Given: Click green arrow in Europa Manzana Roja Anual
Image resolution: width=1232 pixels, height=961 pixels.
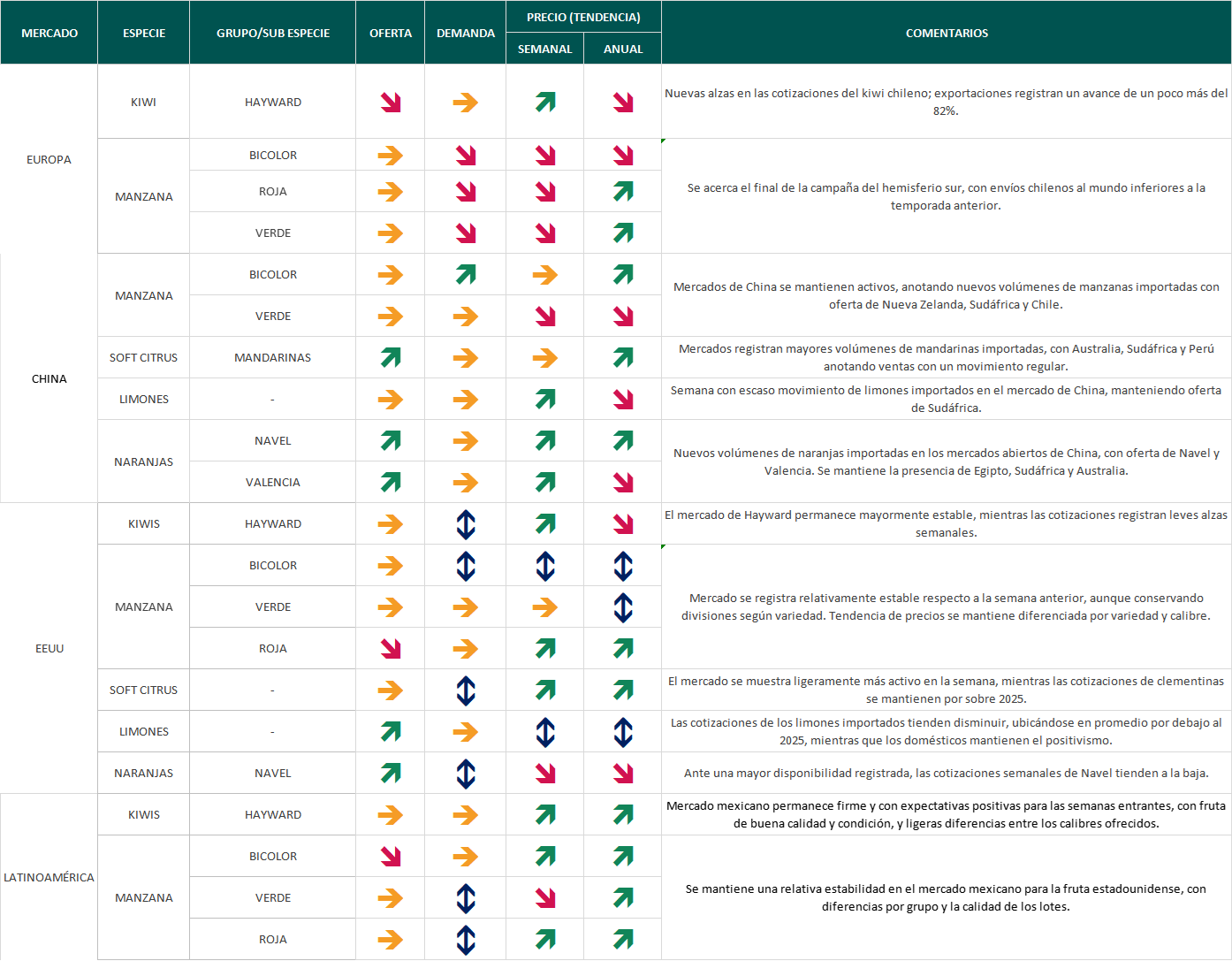Looking at the screenshot, I should click(623, 191).
